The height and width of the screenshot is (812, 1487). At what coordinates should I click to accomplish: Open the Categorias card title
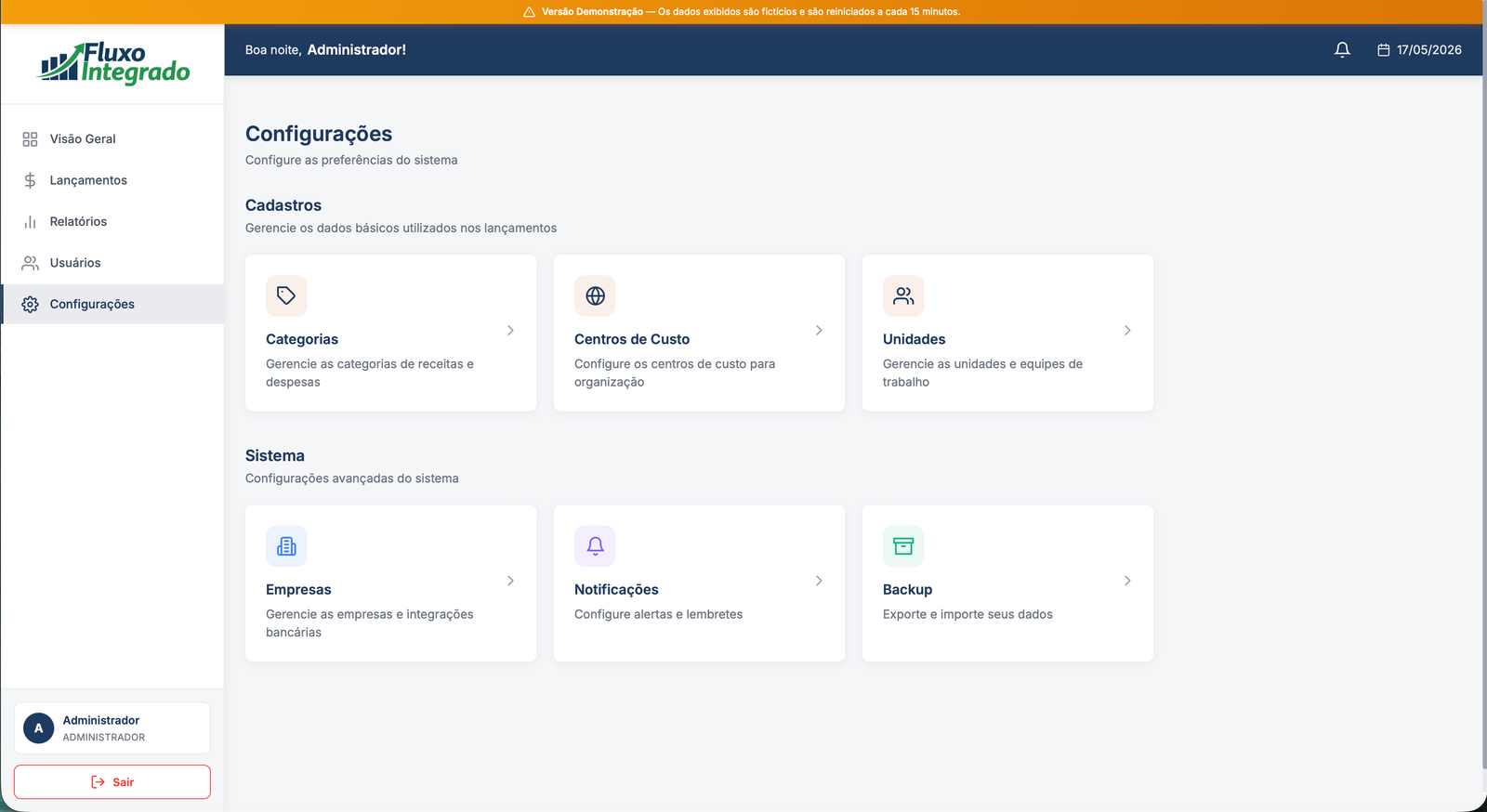(x=302, y=340)
